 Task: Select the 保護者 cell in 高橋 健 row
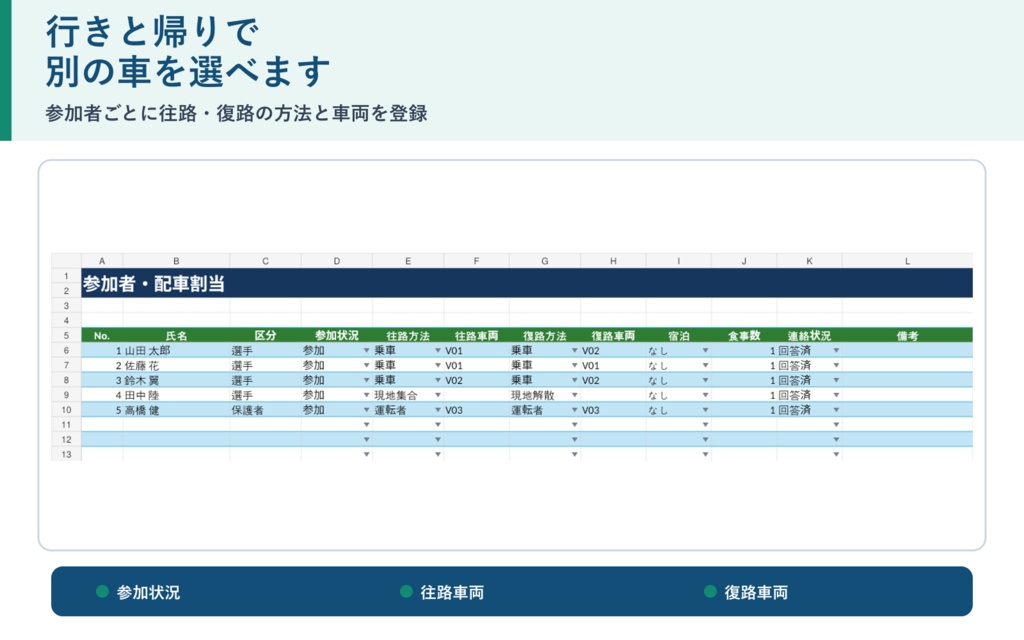pos(265,410)
